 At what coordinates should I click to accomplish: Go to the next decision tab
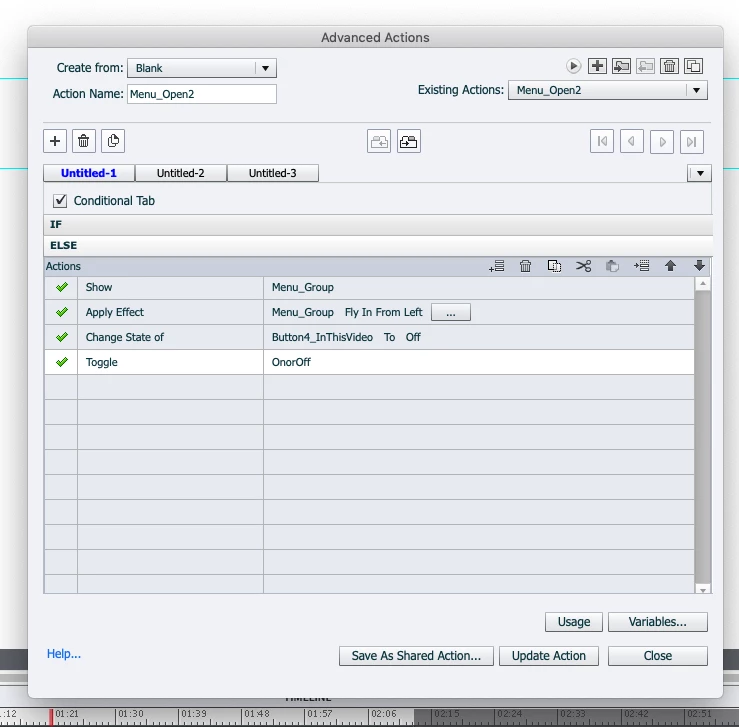coord(662,142)
